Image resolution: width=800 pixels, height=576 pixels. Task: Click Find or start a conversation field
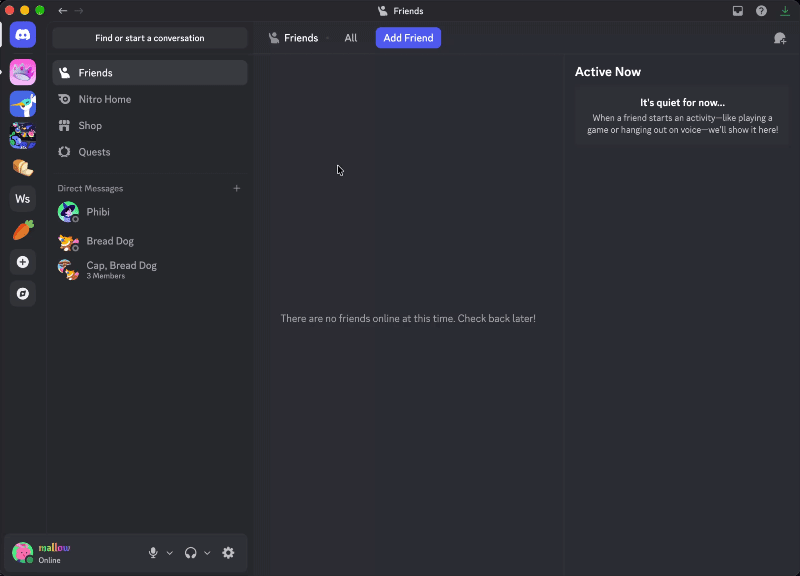[150, 38]
